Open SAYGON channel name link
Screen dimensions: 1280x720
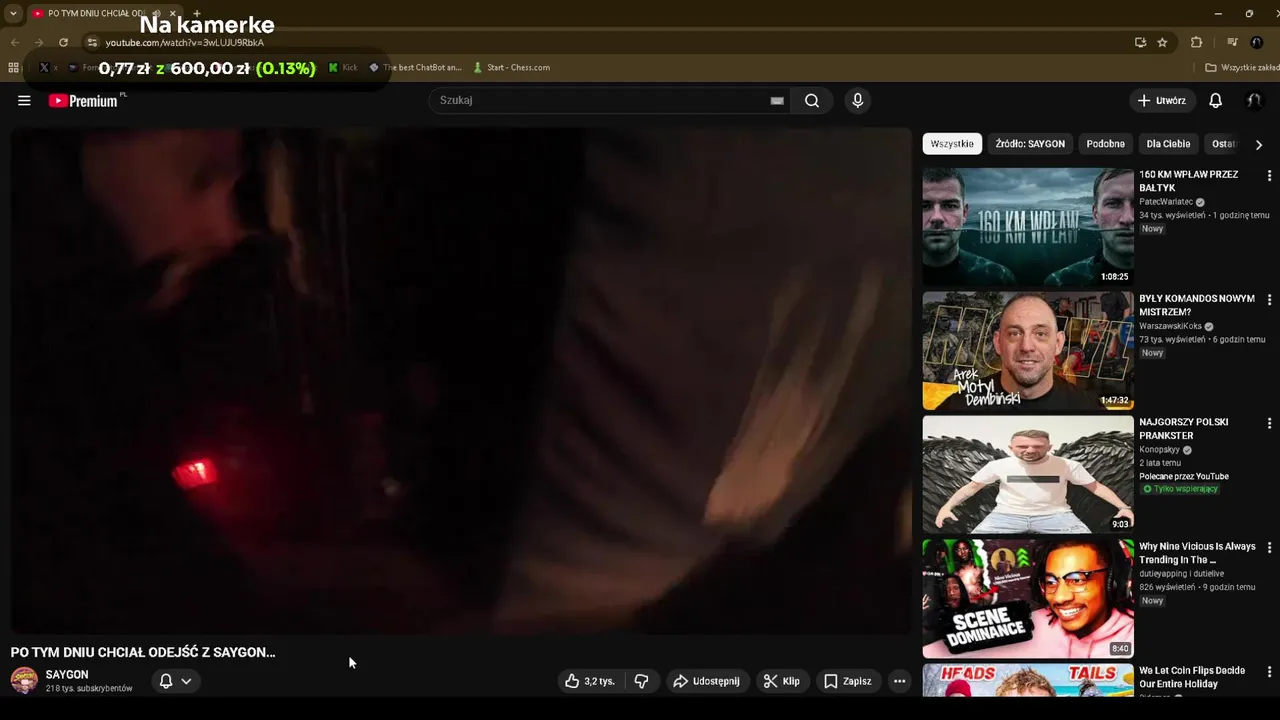point(67,675)
